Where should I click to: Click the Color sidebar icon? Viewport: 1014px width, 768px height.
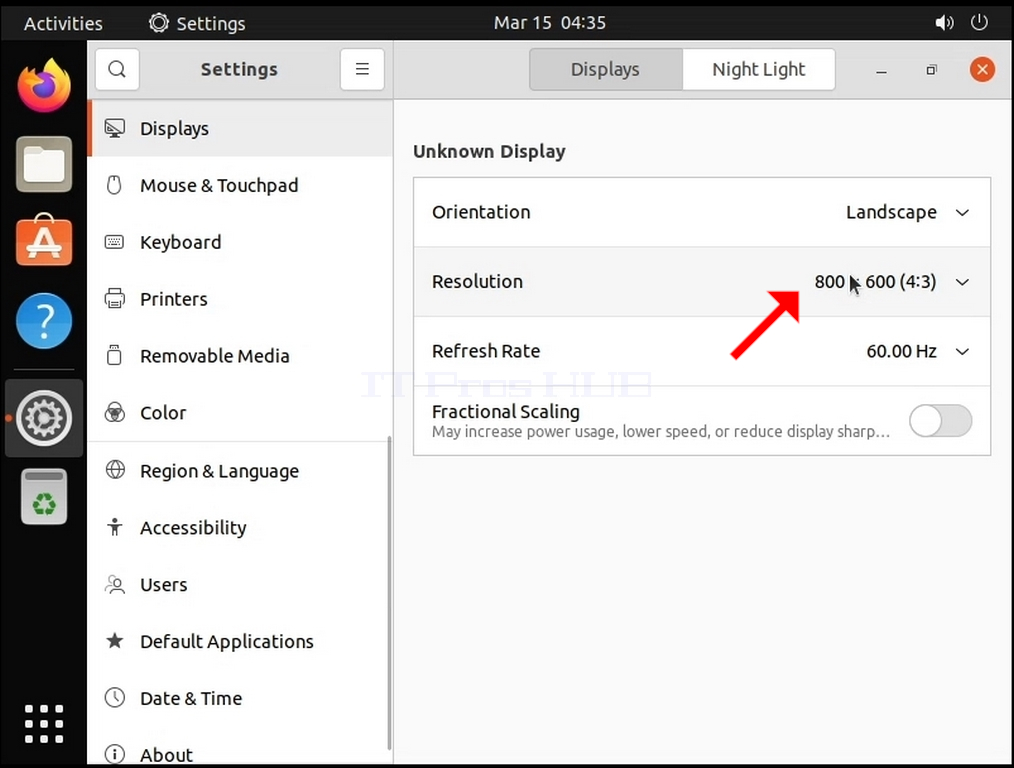[x=114, y=412]
